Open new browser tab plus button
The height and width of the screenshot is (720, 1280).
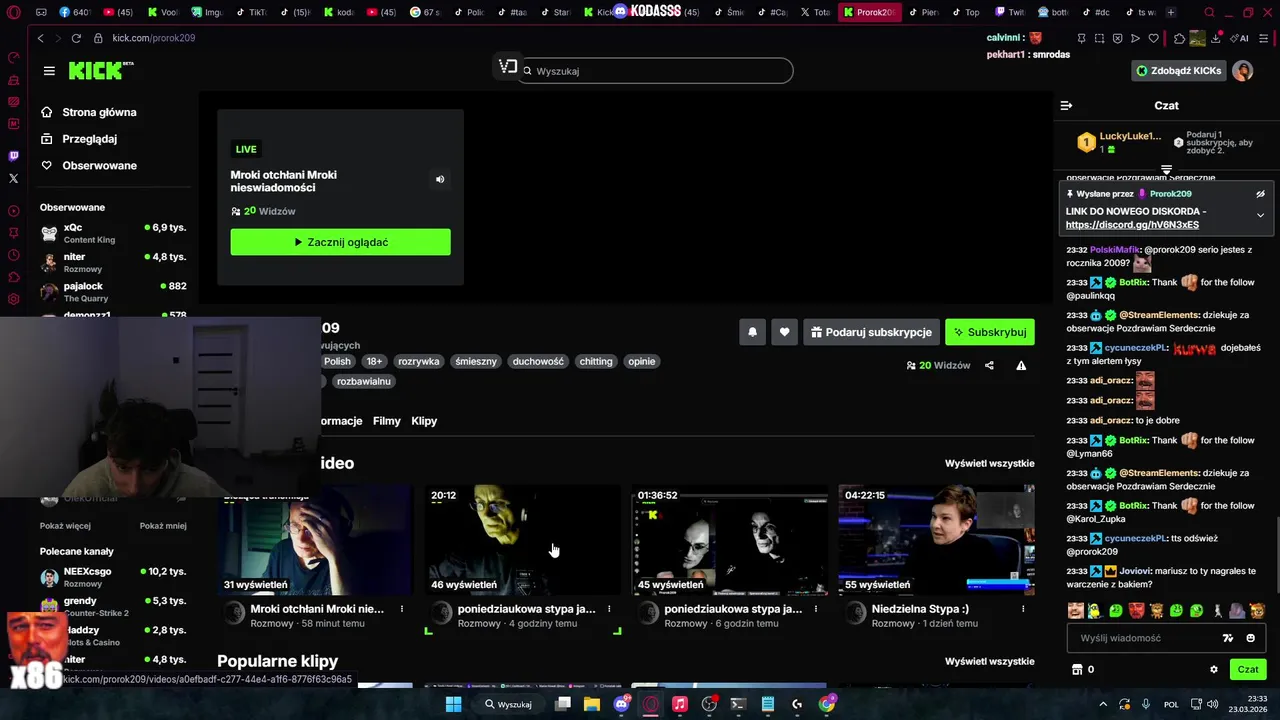tap(1171, 12)
